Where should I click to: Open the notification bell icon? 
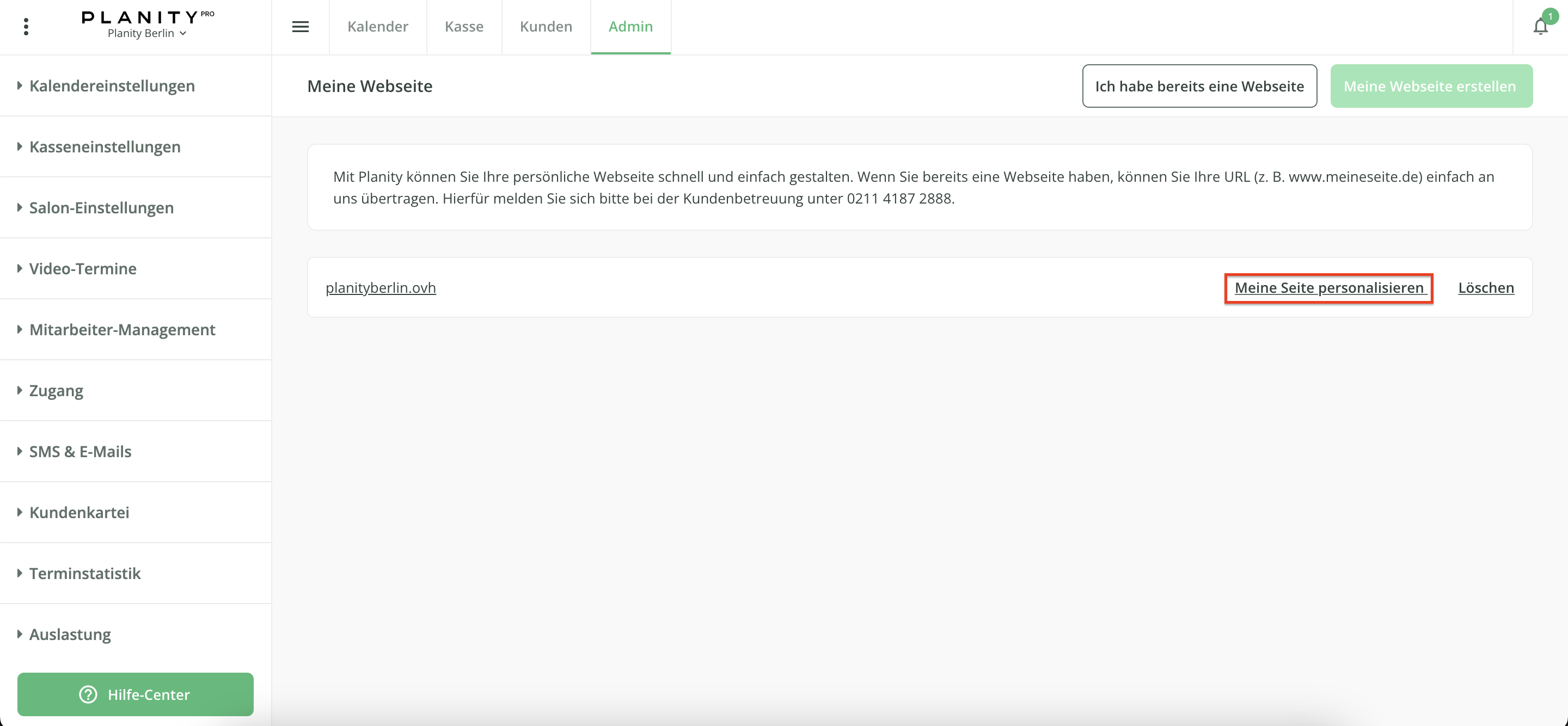click(x=1540, y=27)
